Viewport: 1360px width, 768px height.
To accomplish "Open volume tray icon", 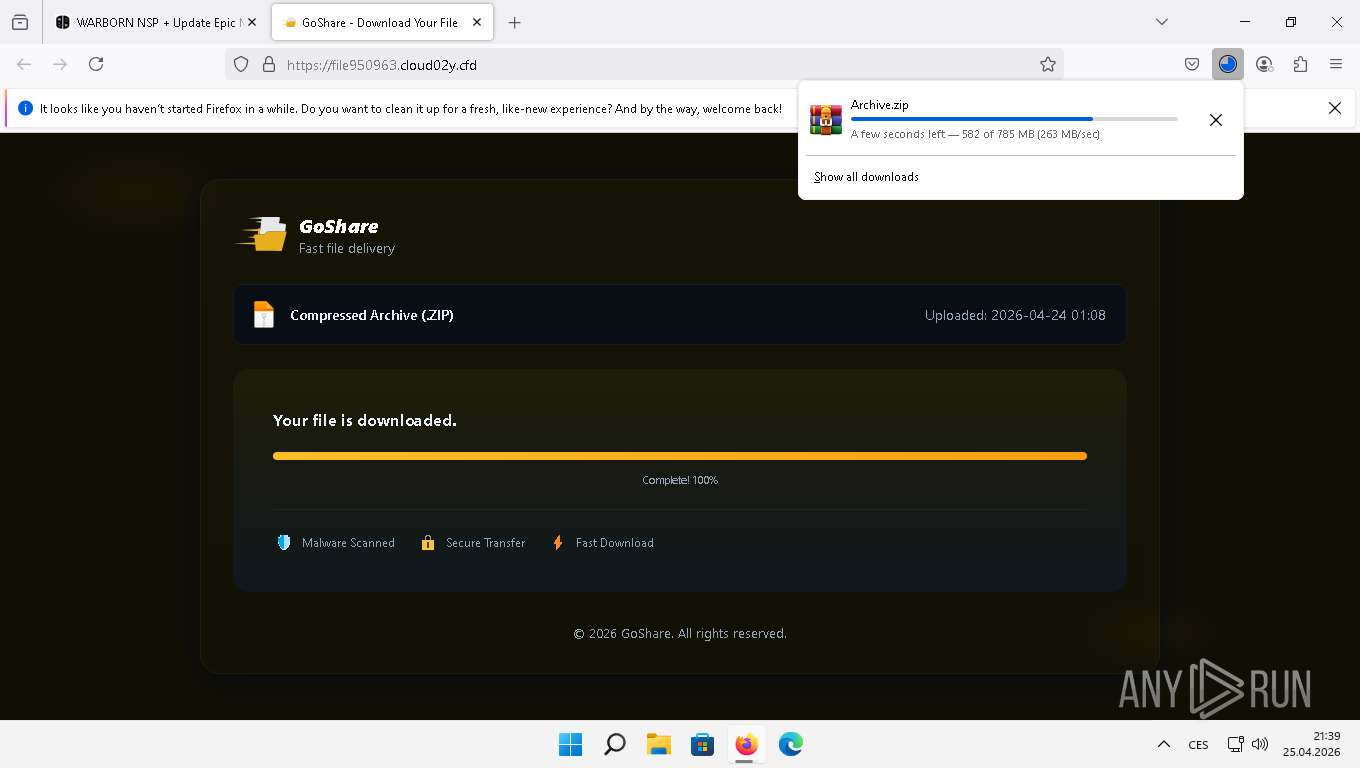I will click(1259, 744).
